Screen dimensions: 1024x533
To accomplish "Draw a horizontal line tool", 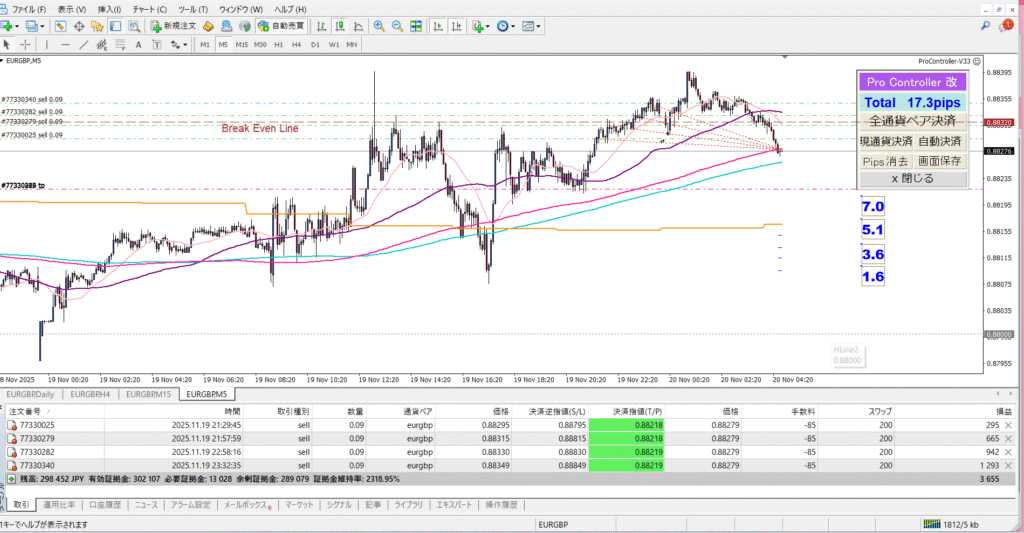I will coord(65,45).
